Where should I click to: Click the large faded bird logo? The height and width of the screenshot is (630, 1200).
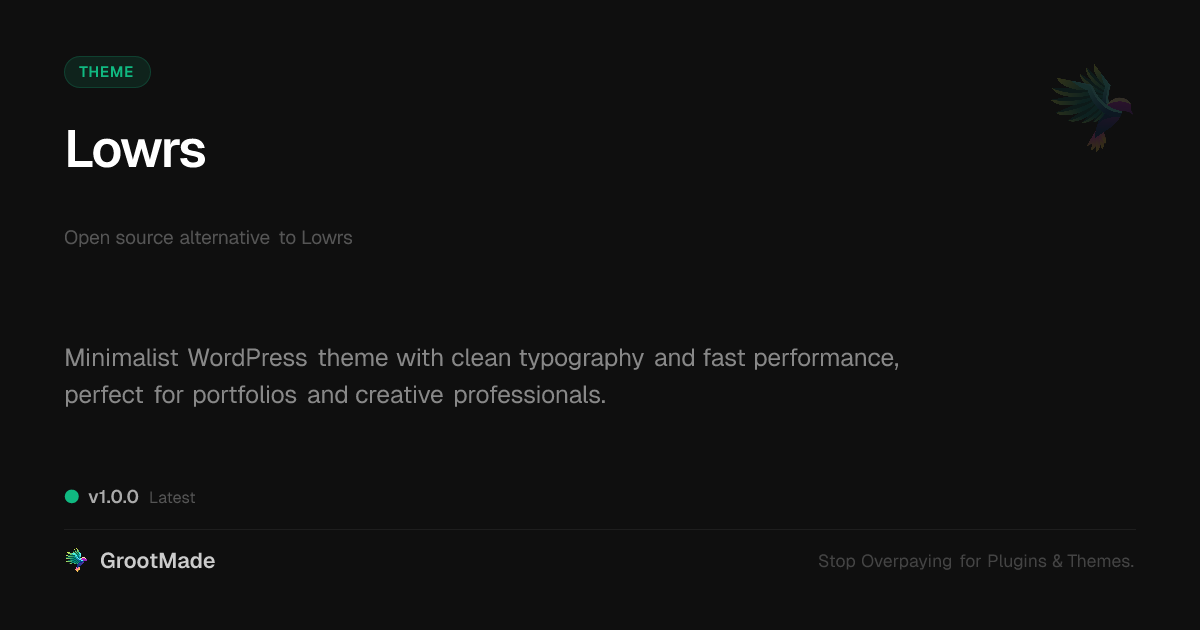pyautogui.click(x=1091, y=107)
